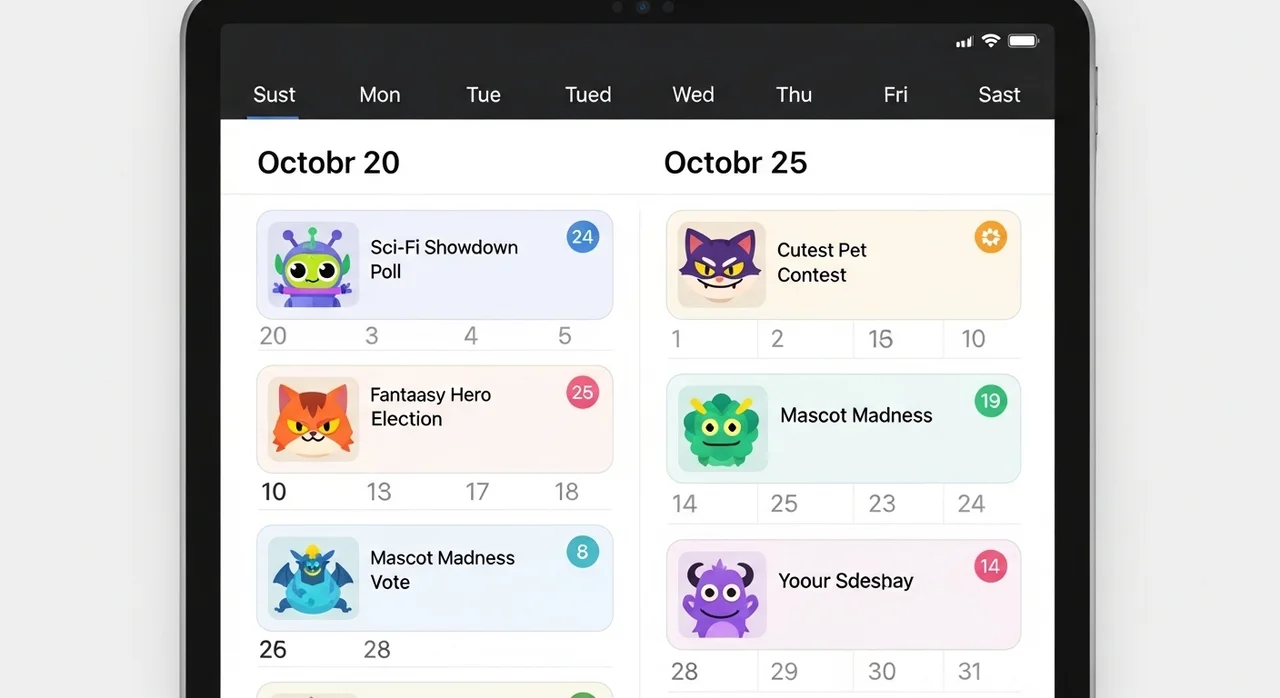Select day 17 under Fantaasy Hero Election
The height and width of the screenshot is (698, 1280).
pyautogui.click(x=477, y=492)
